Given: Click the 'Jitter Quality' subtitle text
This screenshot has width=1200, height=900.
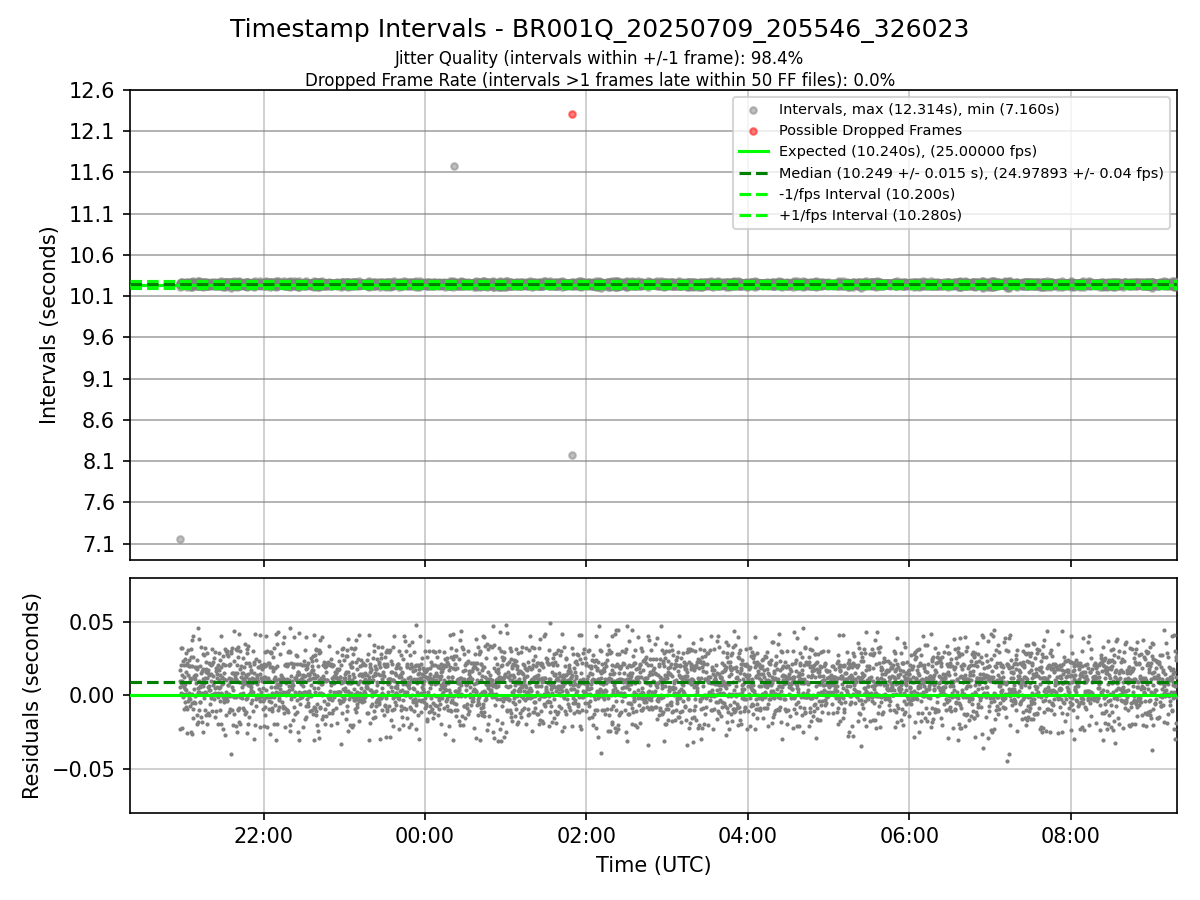Looking at the screenshot, I should 599,58.
